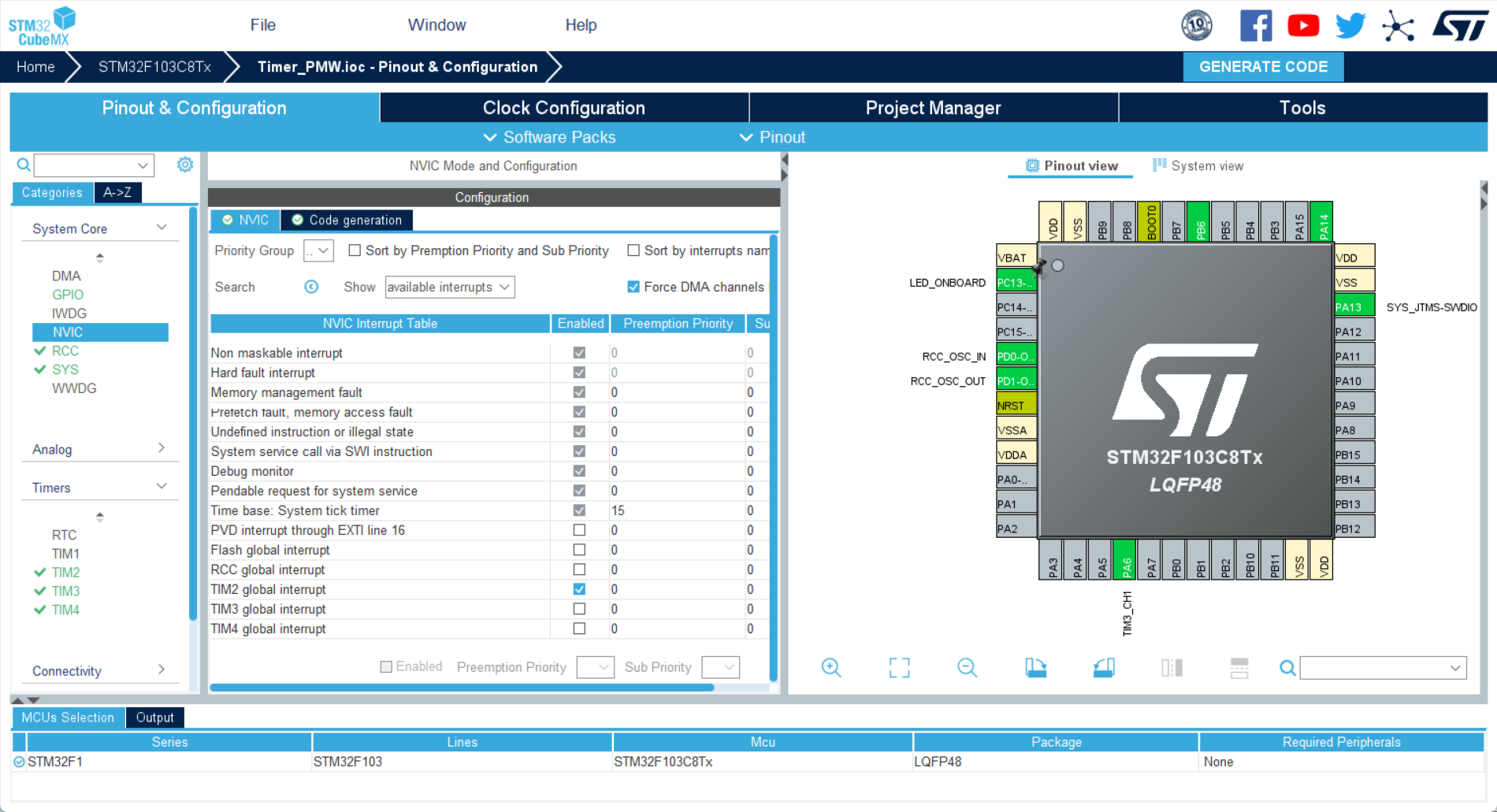Open the Help menu

(581, 25)
